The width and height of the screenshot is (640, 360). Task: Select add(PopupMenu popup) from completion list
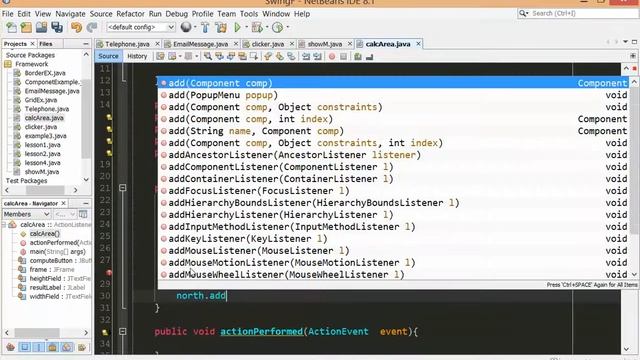pos(393,95)
